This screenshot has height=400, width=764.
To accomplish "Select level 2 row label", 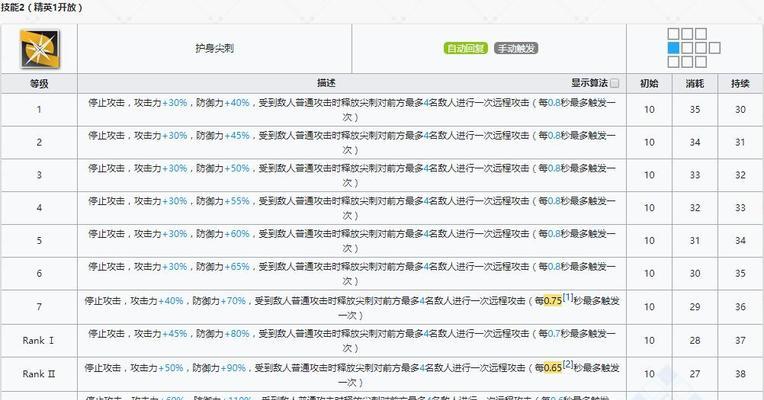I will [x=39, y=142].
